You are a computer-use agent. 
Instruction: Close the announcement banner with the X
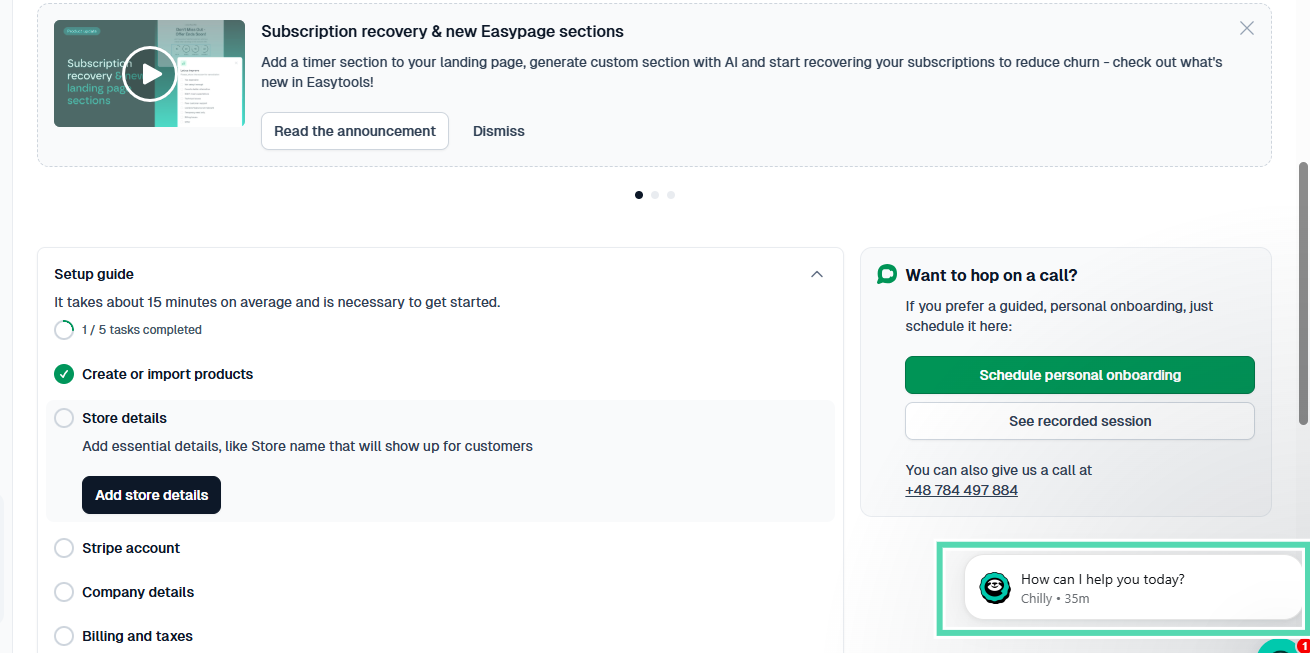coord(1247,28)
